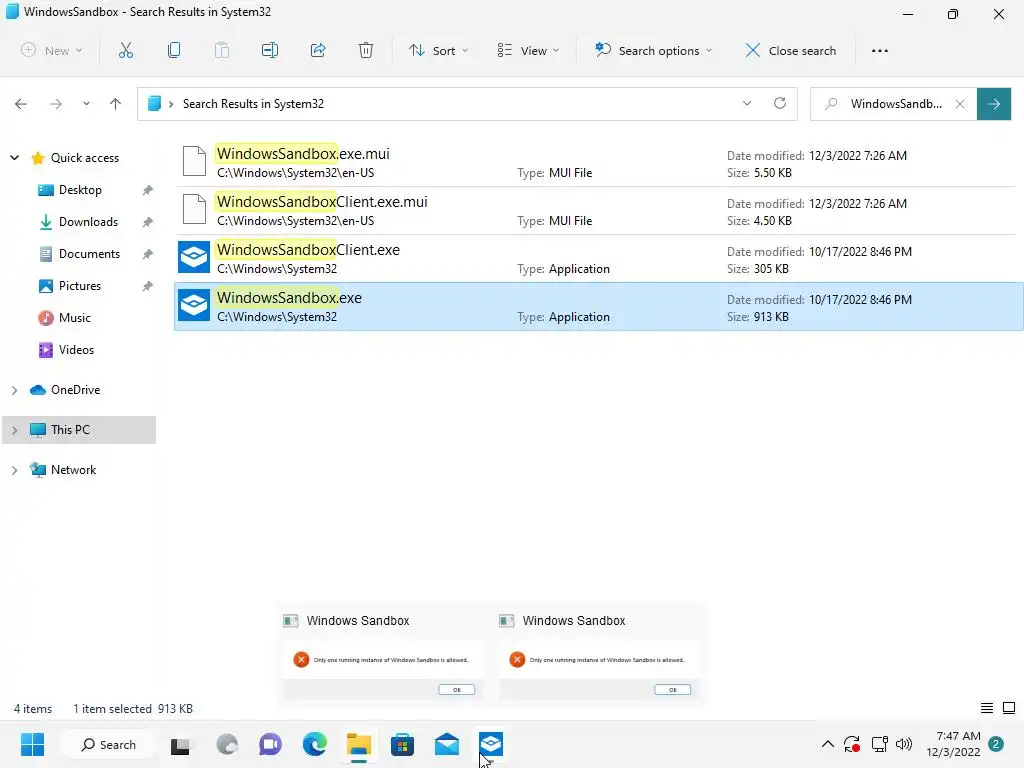The height and width of the screenshot is (768, 1024).
Task: Expand the This PC tree node
Action: point(14,430)
